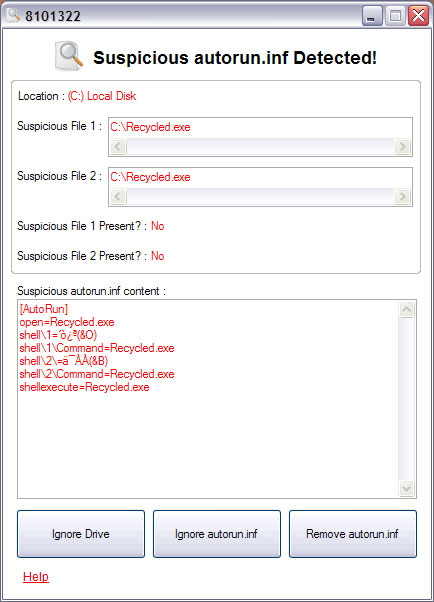Image resolution: width=434 pixels, height=602 pixels.
Task: Close the 8101322 window
Action: click(x=418, y=16)
